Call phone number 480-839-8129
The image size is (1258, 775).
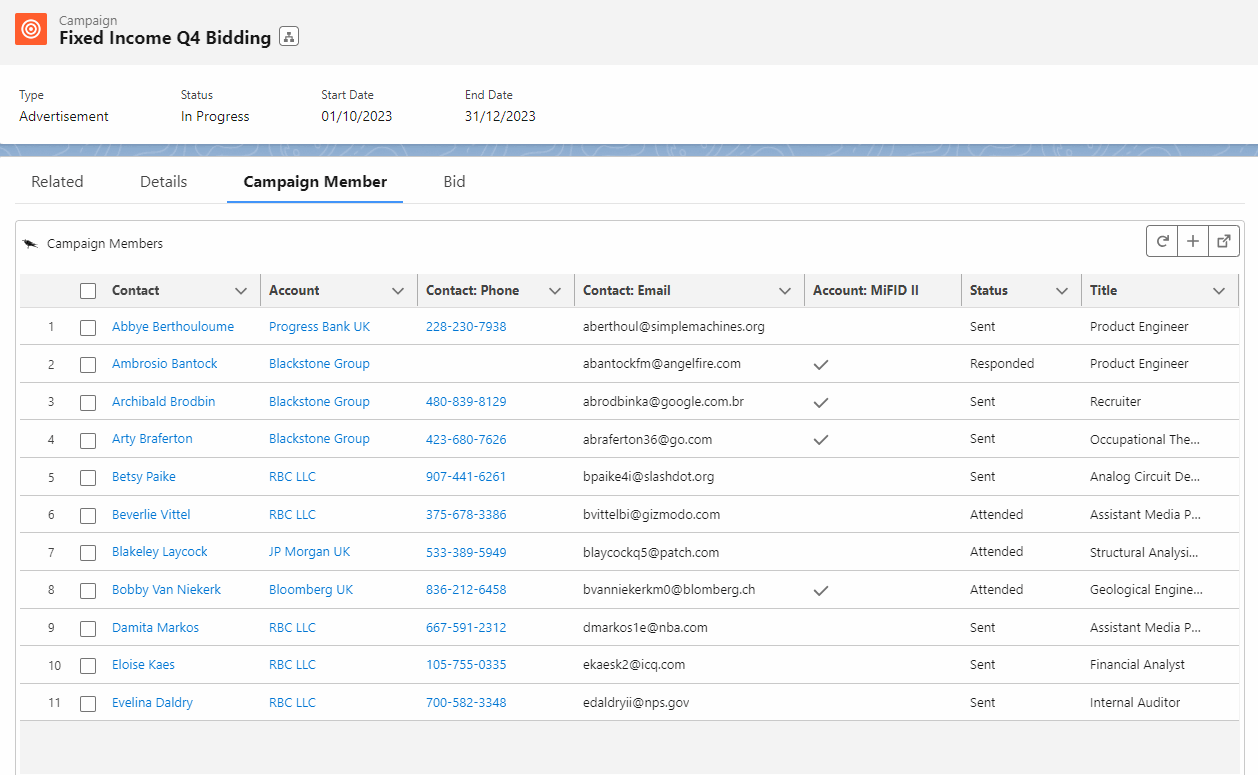click(x=466, y=401)
